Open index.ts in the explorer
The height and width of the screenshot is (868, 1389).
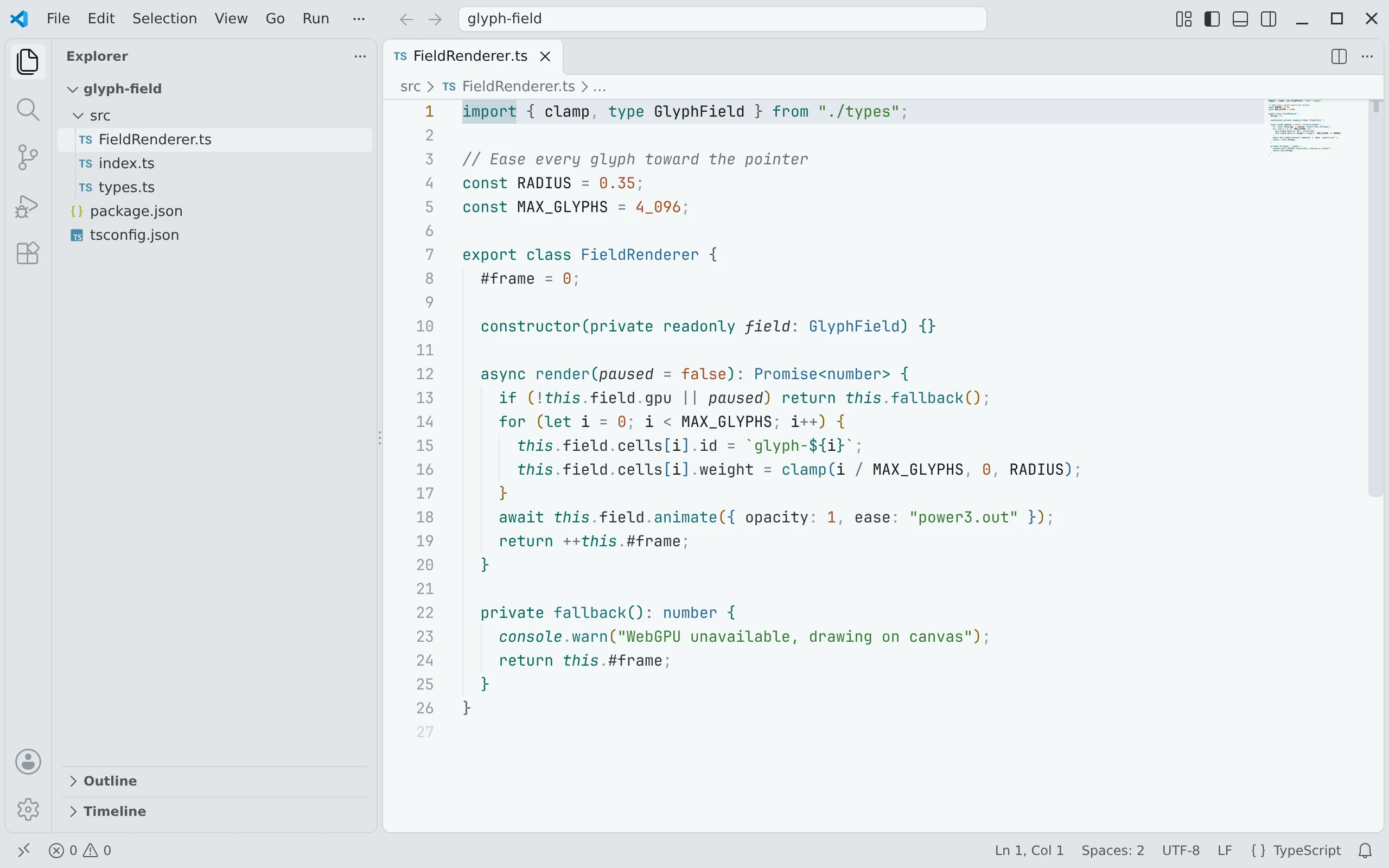[x=215, y=164]
